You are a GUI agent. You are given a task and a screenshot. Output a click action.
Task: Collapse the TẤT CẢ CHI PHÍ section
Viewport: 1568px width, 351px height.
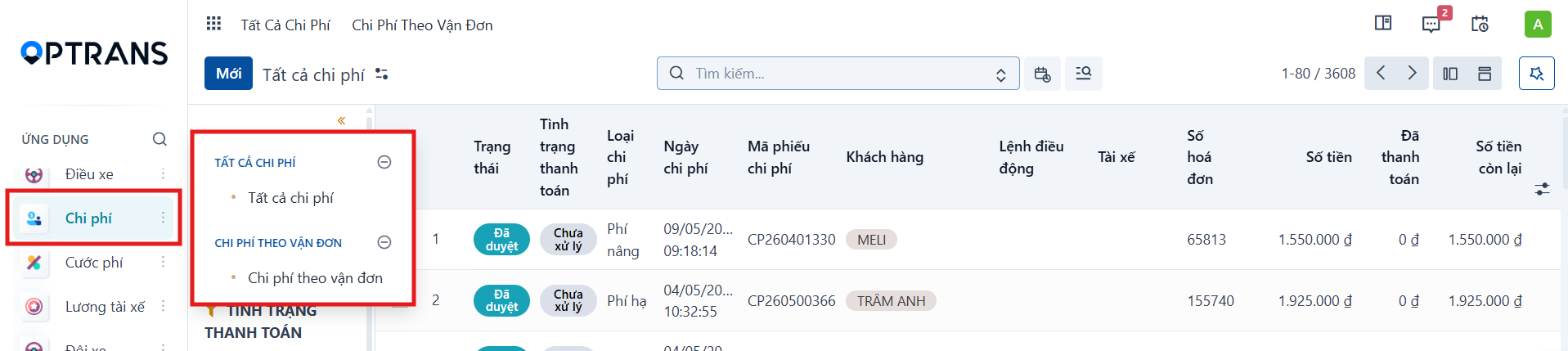(384, 162)
